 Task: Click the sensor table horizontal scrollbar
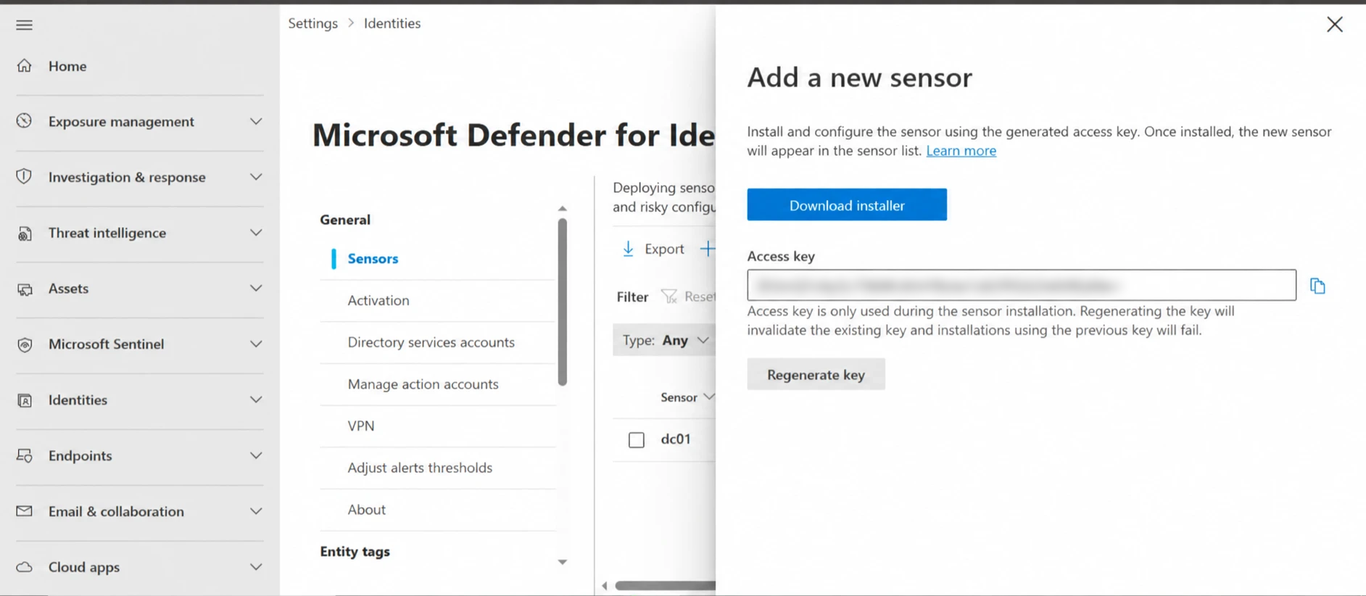665,586
